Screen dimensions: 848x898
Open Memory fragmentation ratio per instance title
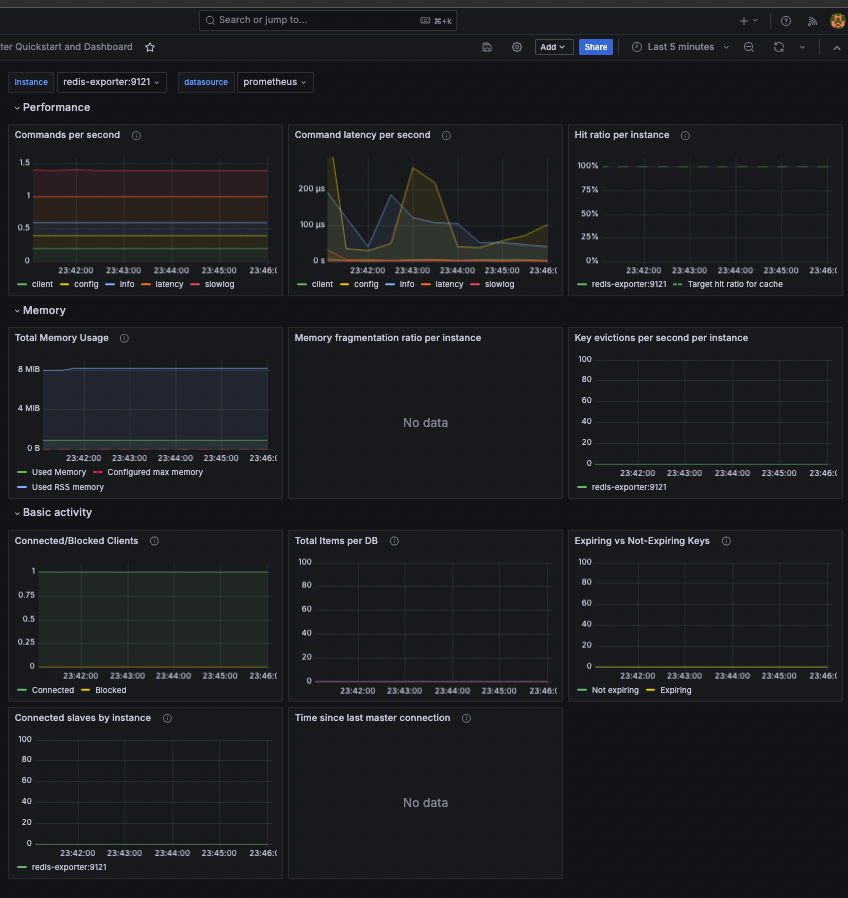(388, 338)
